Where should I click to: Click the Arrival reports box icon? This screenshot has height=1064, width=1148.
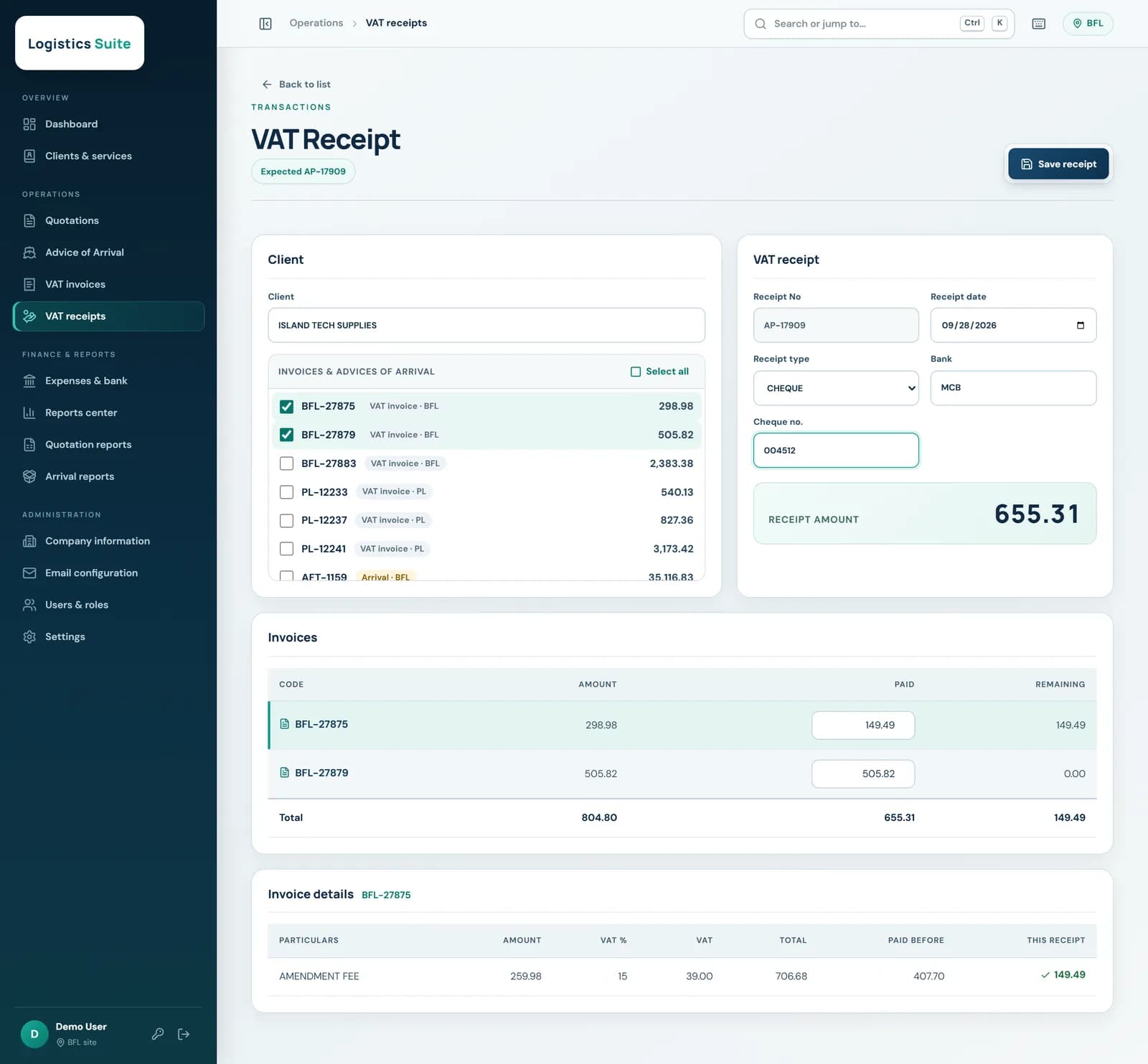coord(29,476)
